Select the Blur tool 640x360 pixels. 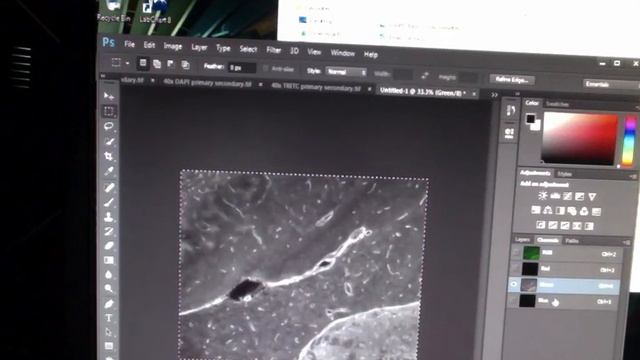tap(109, 274)
